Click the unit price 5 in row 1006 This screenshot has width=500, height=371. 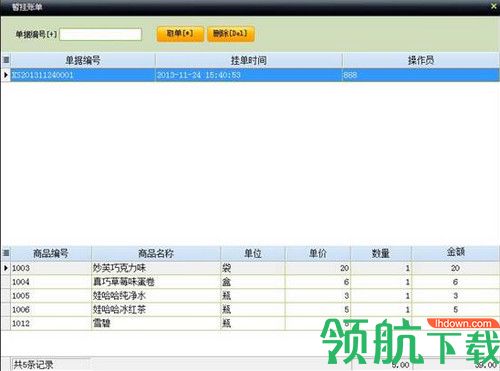pos(318,310)
